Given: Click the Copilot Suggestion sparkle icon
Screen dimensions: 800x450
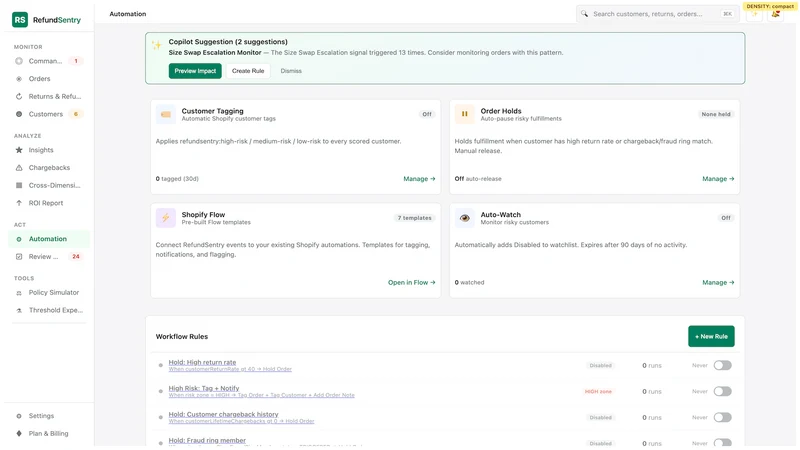Looking at the screenshot, I should pyautogui.click(x=157, y=45).
